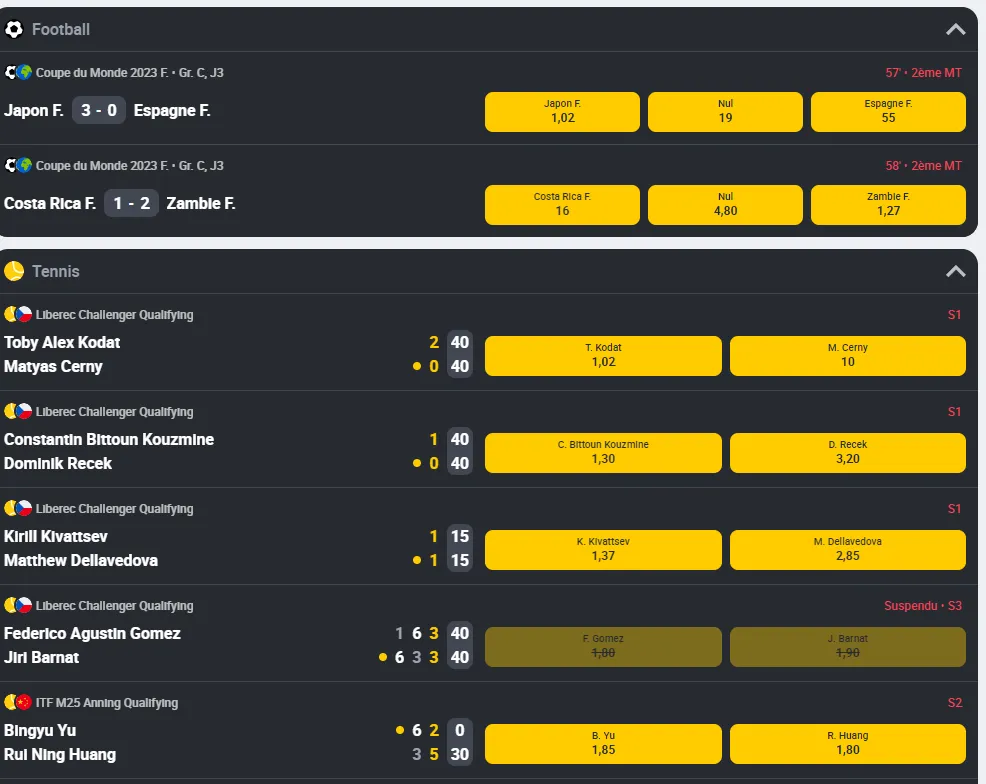Click the Football gear icon
Image resolution: width=986 pixels, height=784 pixels.
[14, 29]
